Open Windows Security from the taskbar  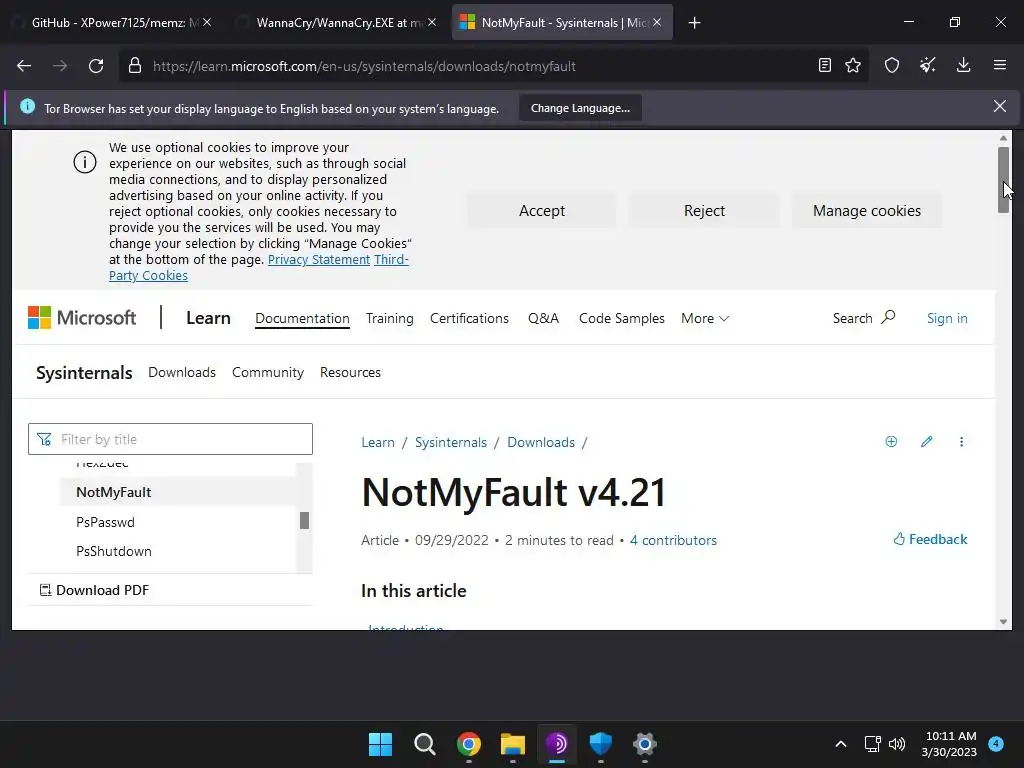pos(600,744)
